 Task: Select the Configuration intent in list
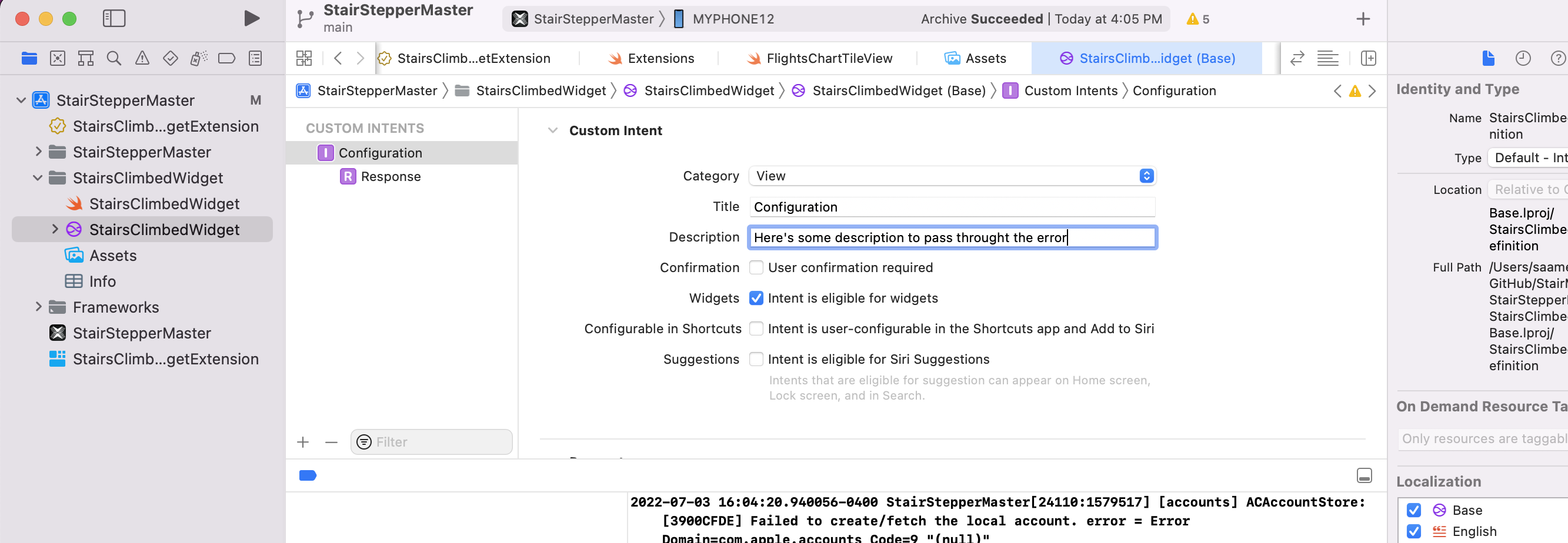(x=402, y=153)
